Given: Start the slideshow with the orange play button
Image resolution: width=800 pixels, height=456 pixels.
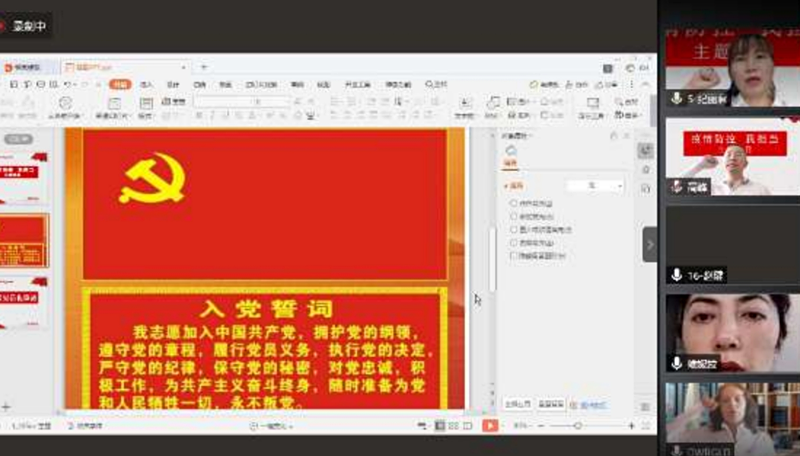Looking at the screenshot, I should coord(490,426).
